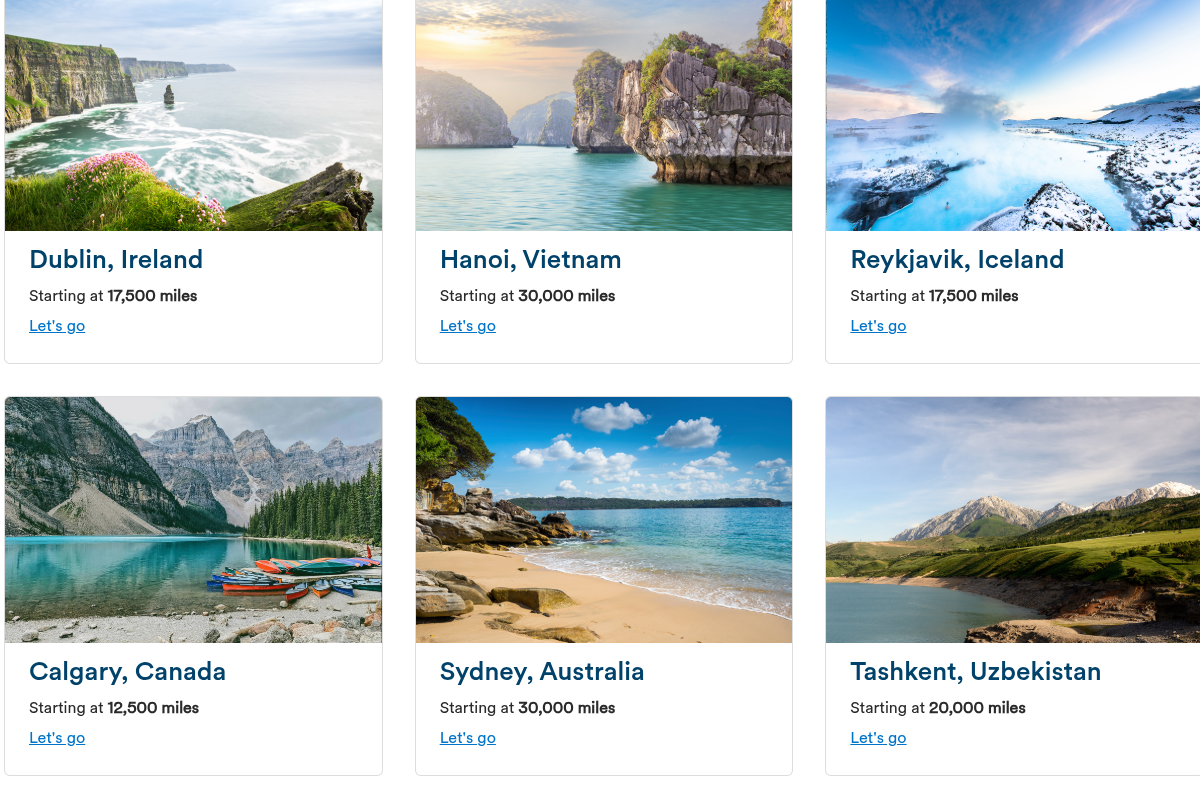Click the Reykjavik, Iceland heading

click(x=957, y=260)
